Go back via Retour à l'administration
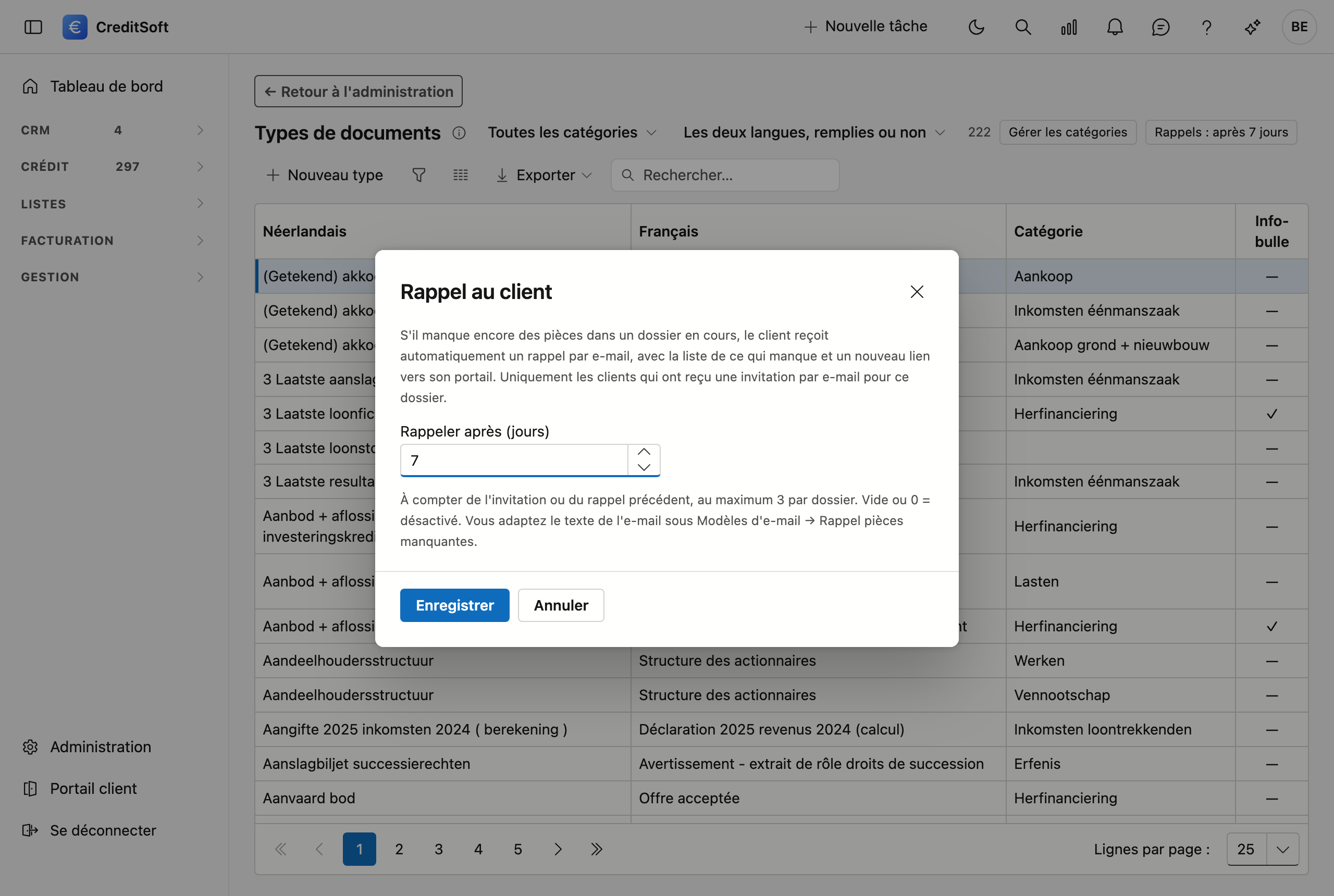1334x896 pixels. click(359, 92)
